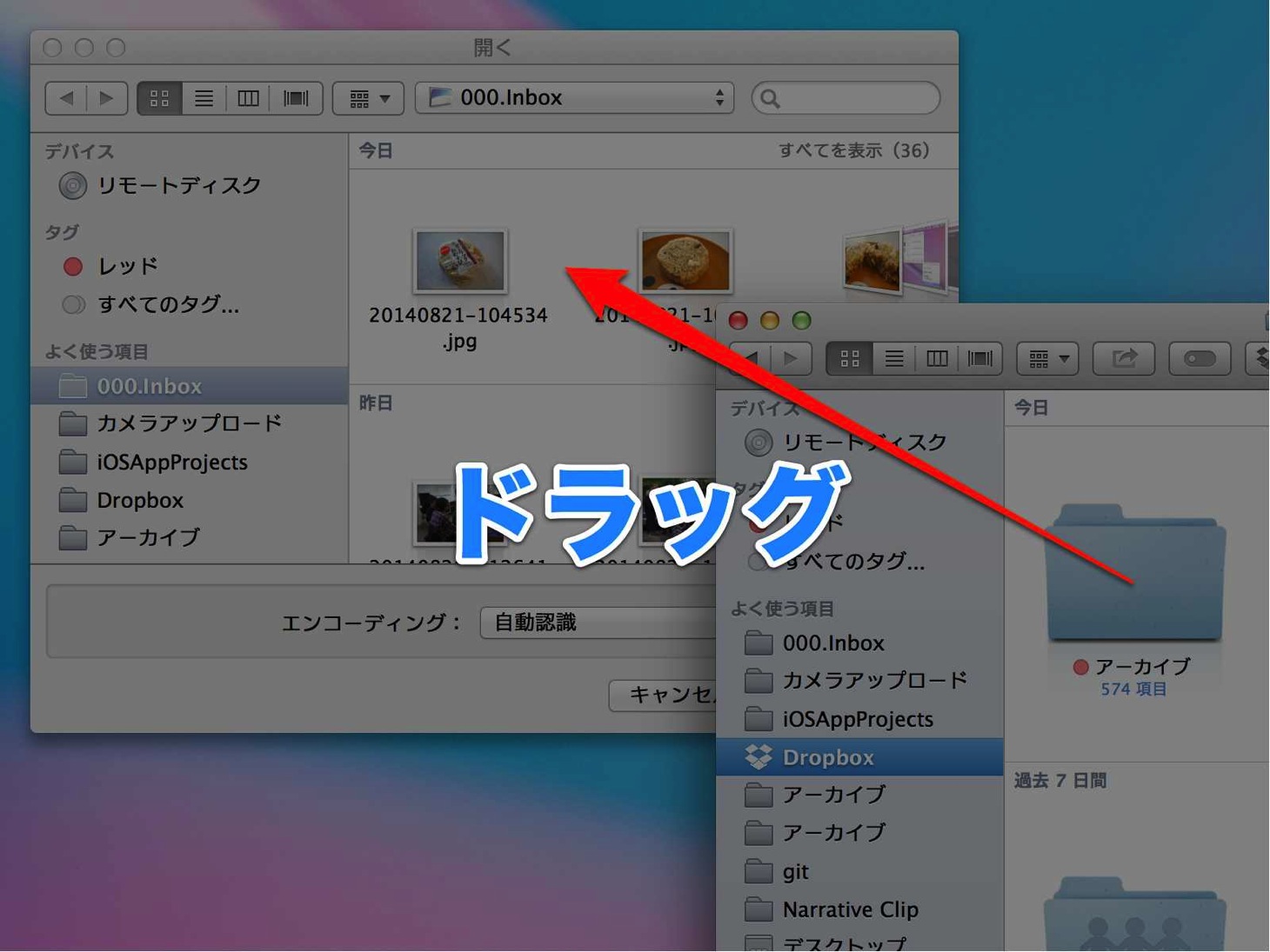Select 000.Inbox in 開く dialog sidebar
The width and height of the screenshot is (1270, 952).
(189, 386)
